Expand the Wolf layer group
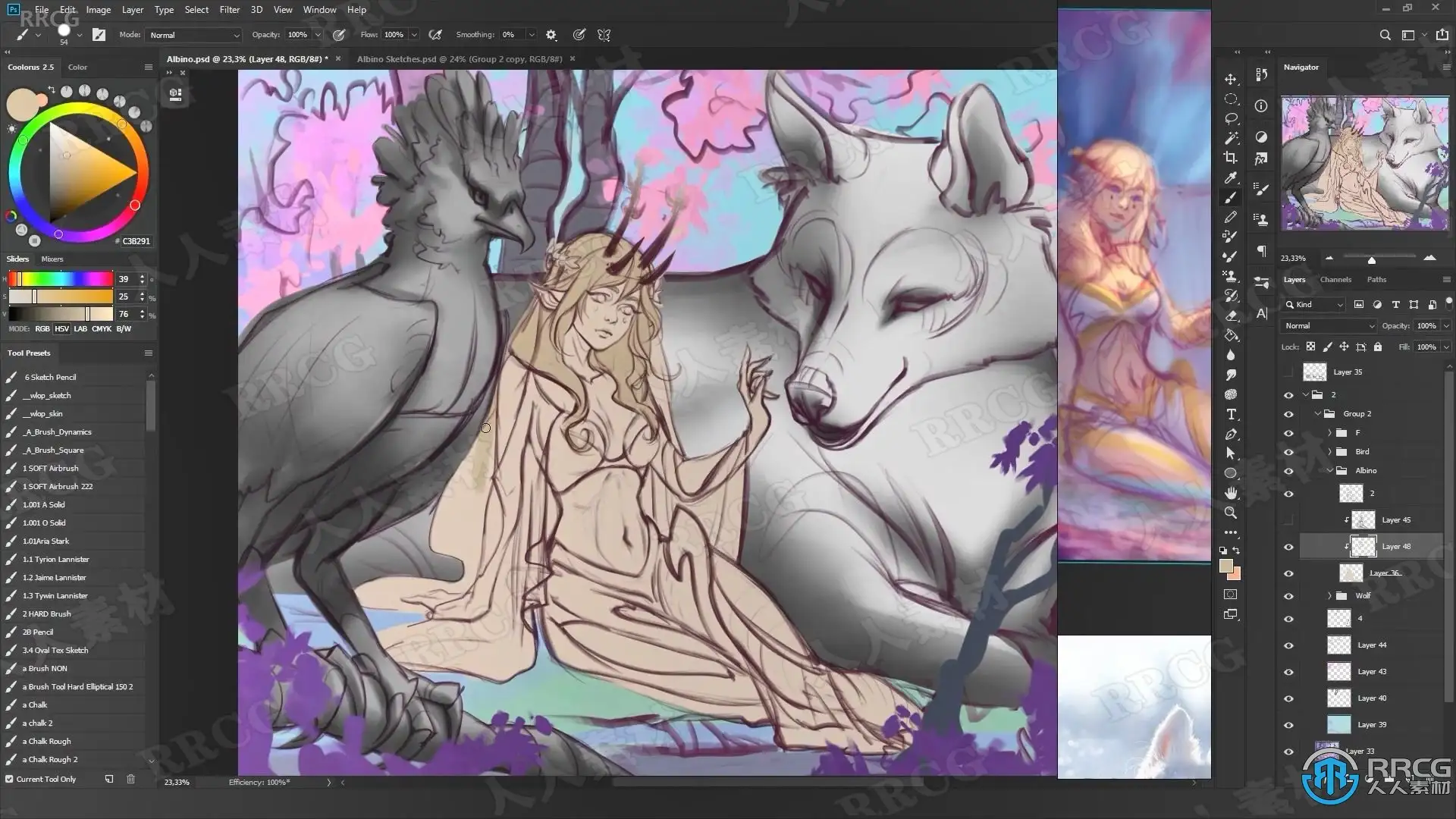Image resolution: width=1456 pixels, height=819 pixels. point(1330,596)
